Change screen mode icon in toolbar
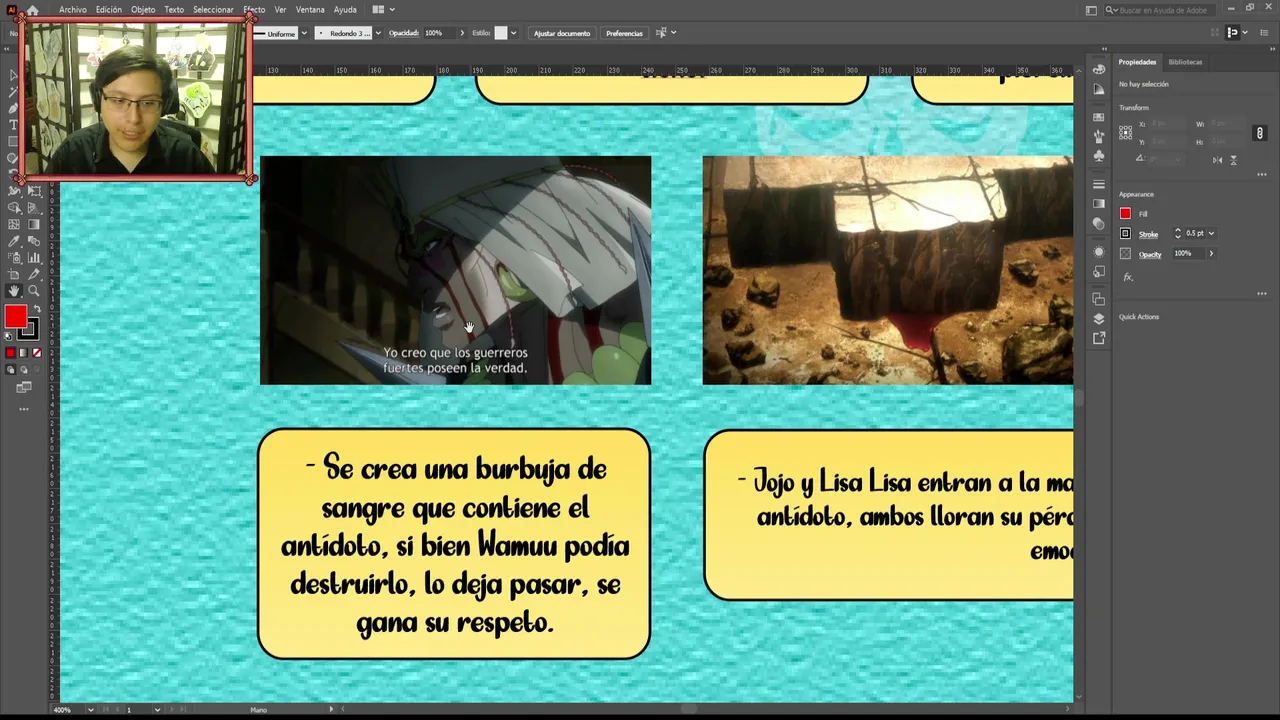This screenshot has width=1280, height=720. click(x=24, y=388)
